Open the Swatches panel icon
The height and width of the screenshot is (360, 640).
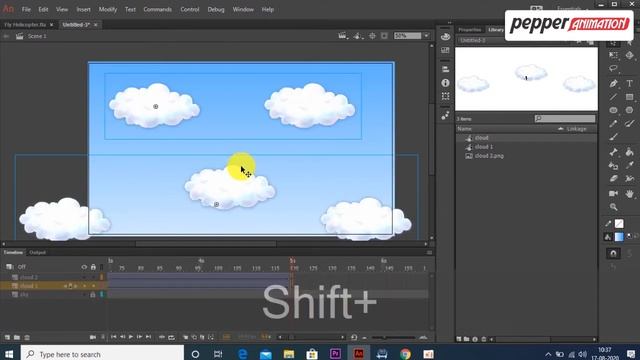445,50
